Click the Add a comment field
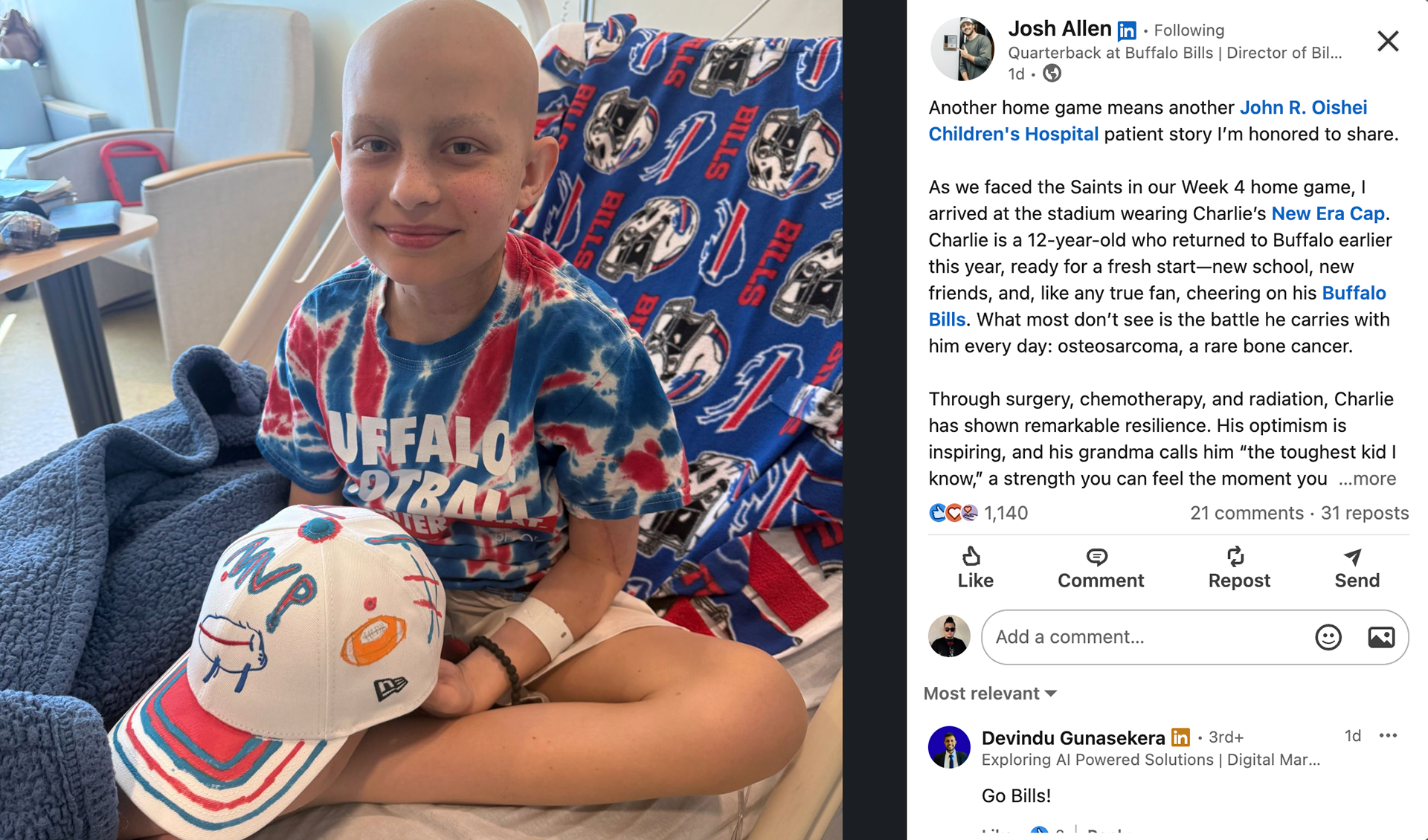Screen dimensions: 1428x840 pos(1147,637)
